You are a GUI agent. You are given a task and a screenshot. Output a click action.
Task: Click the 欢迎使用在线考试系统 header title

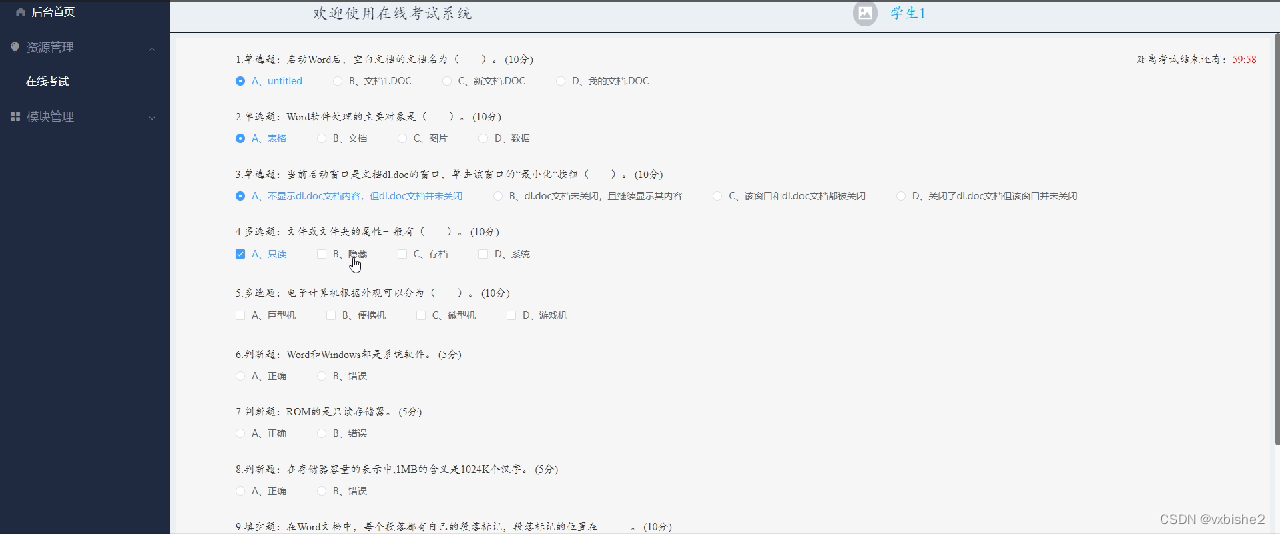(x=393, y=13)
